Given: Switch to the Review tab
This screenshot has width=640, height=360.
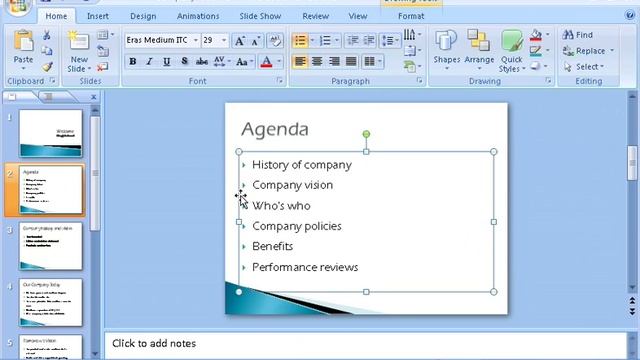Looking at the screenshot, I should [316, 16].
